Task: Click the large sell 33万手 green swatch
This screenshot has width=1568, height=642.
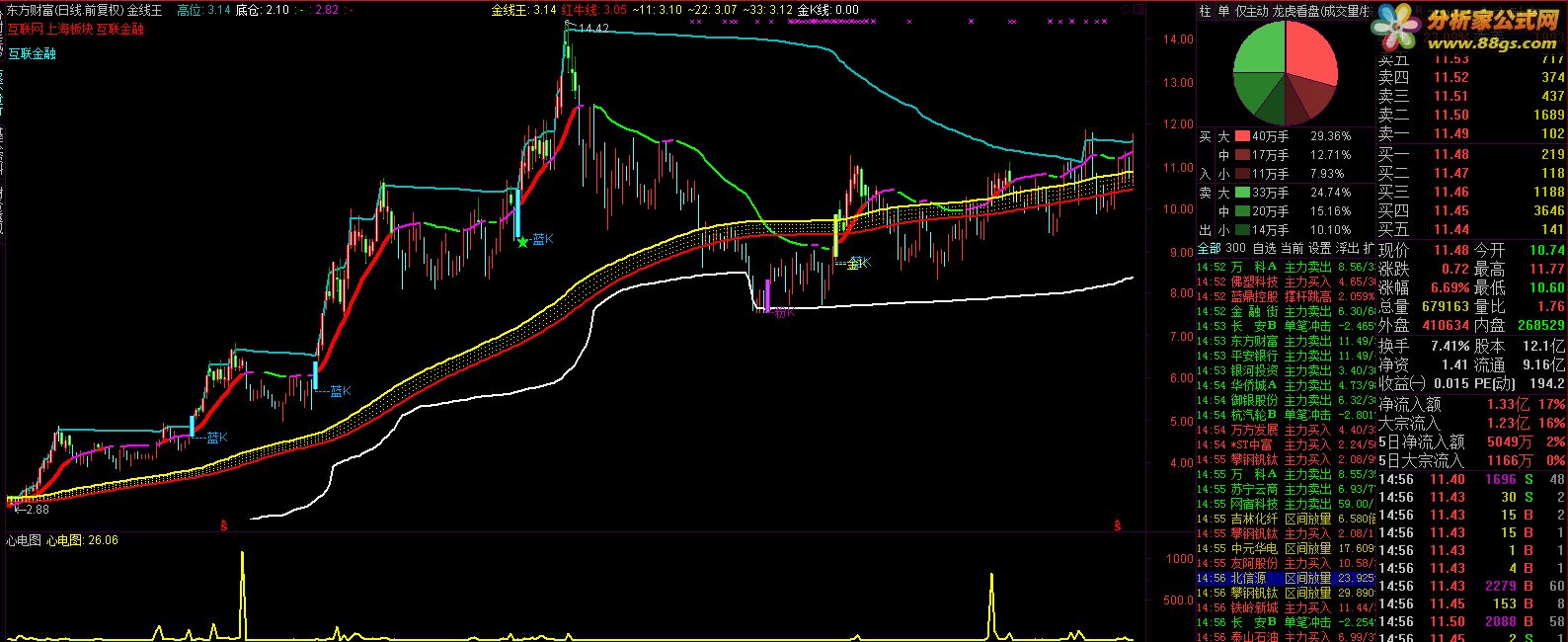Action: 1241,193
